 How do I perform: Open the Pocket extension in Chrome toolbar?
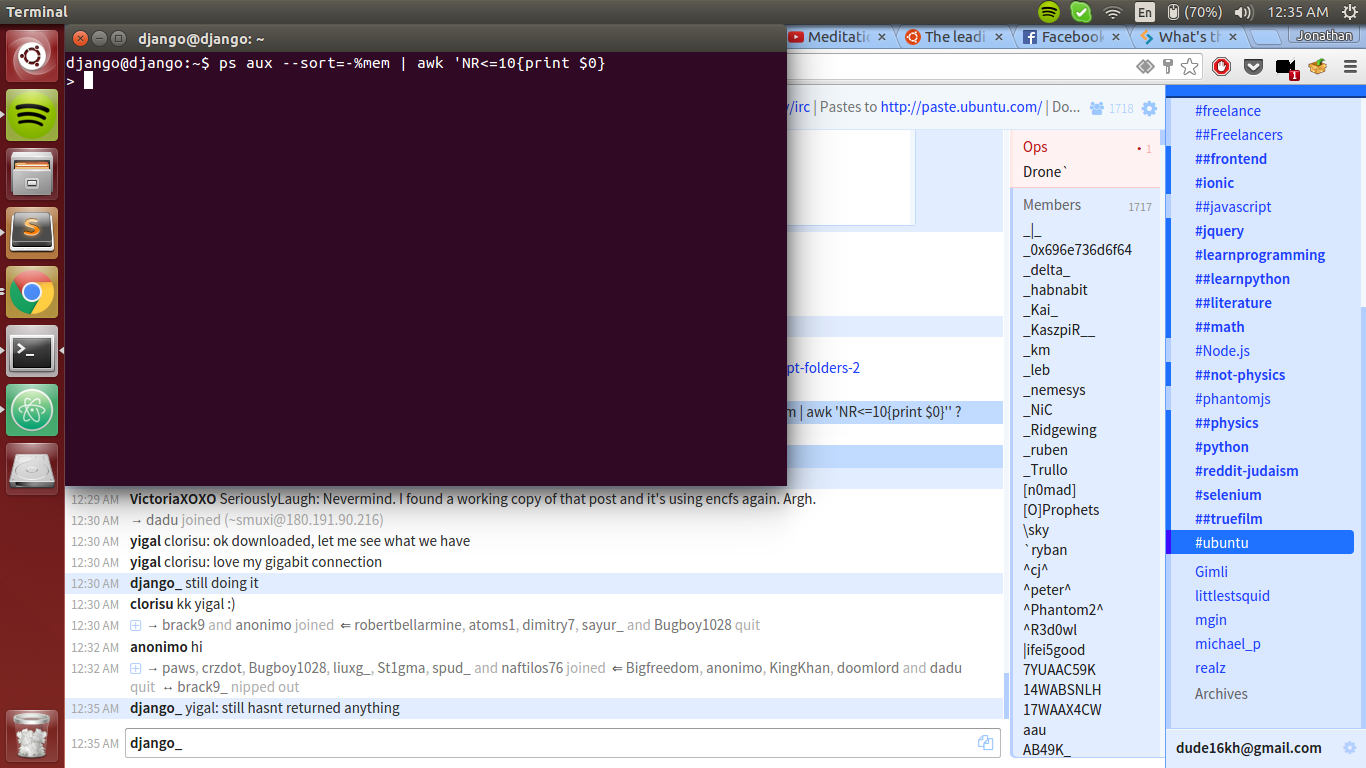coord(1253,67)
